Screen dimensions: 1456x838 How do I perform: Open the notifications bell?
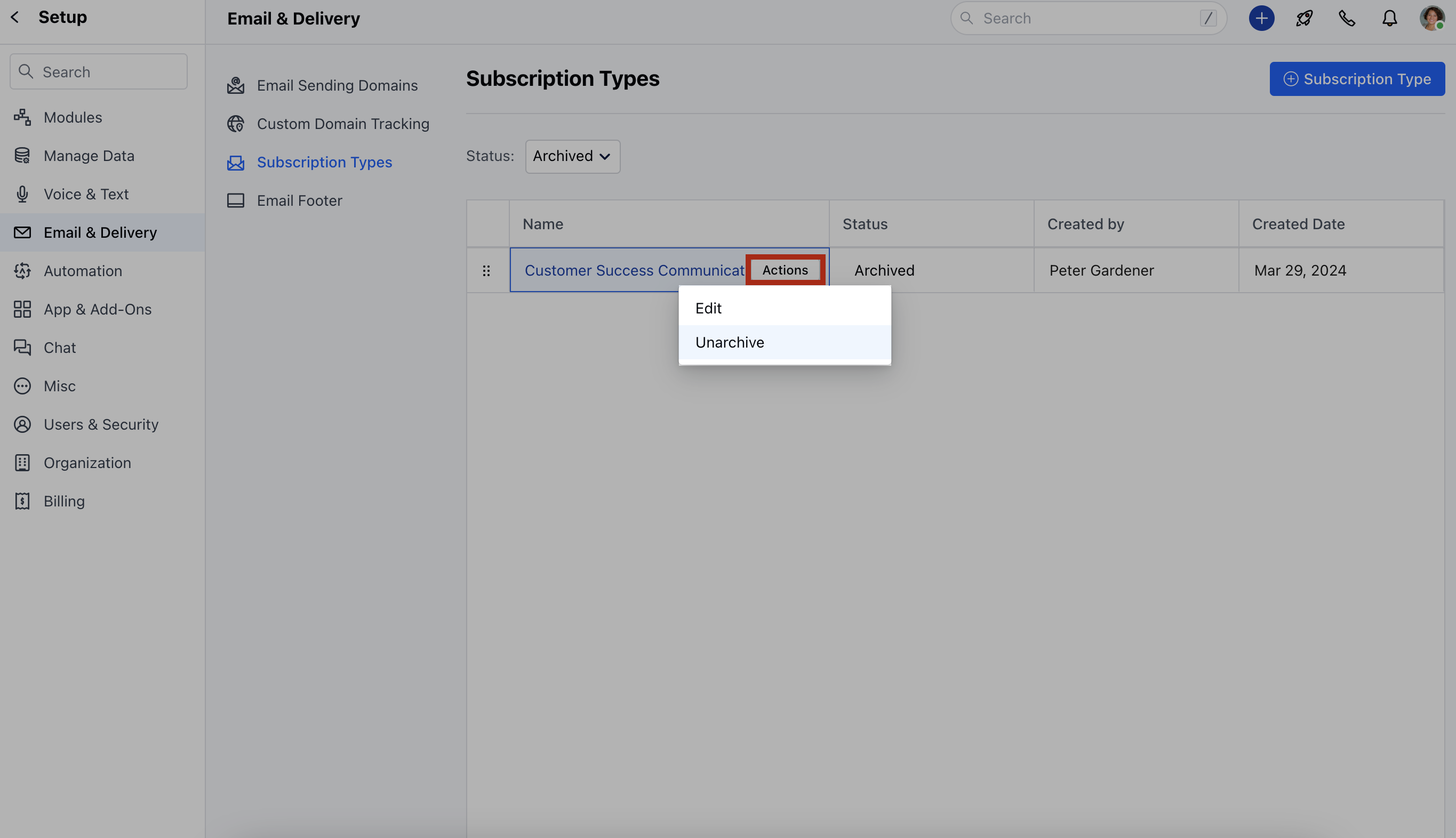(x=1389, y=19)
